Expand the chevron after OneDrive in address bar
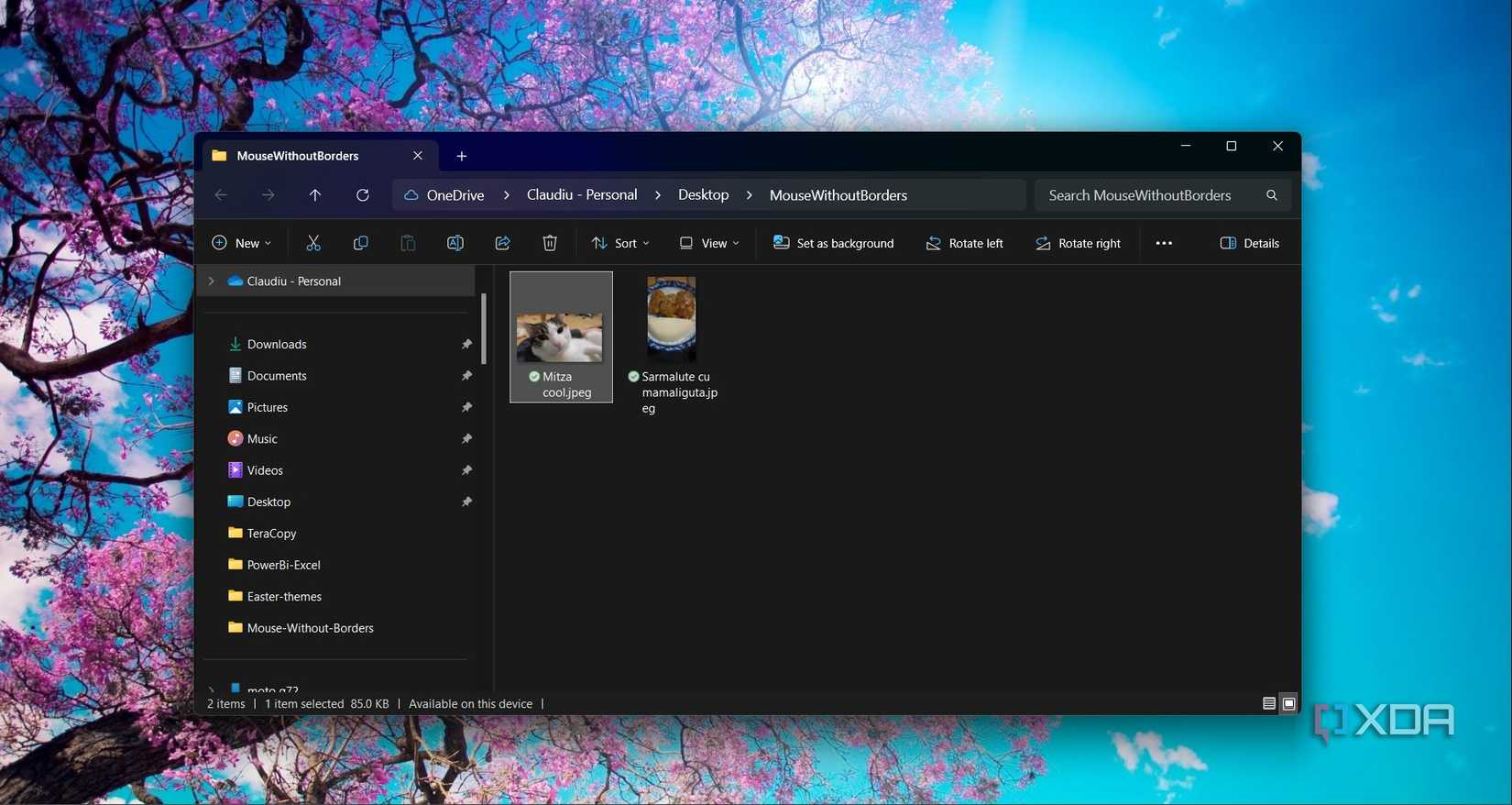Viewport: 1512px width, 805px height. pyautogui.click(x=506, y=195)
